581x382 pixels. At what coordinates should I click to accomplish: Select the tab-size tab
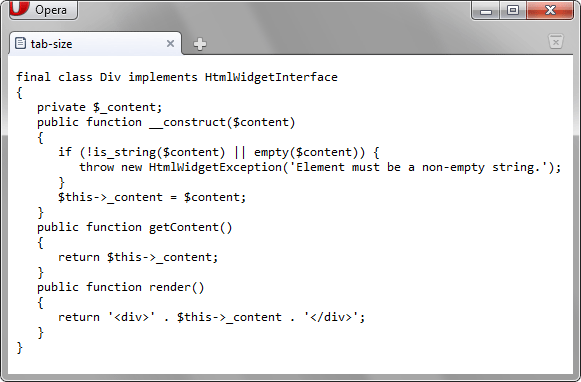[x=95, y=44]
